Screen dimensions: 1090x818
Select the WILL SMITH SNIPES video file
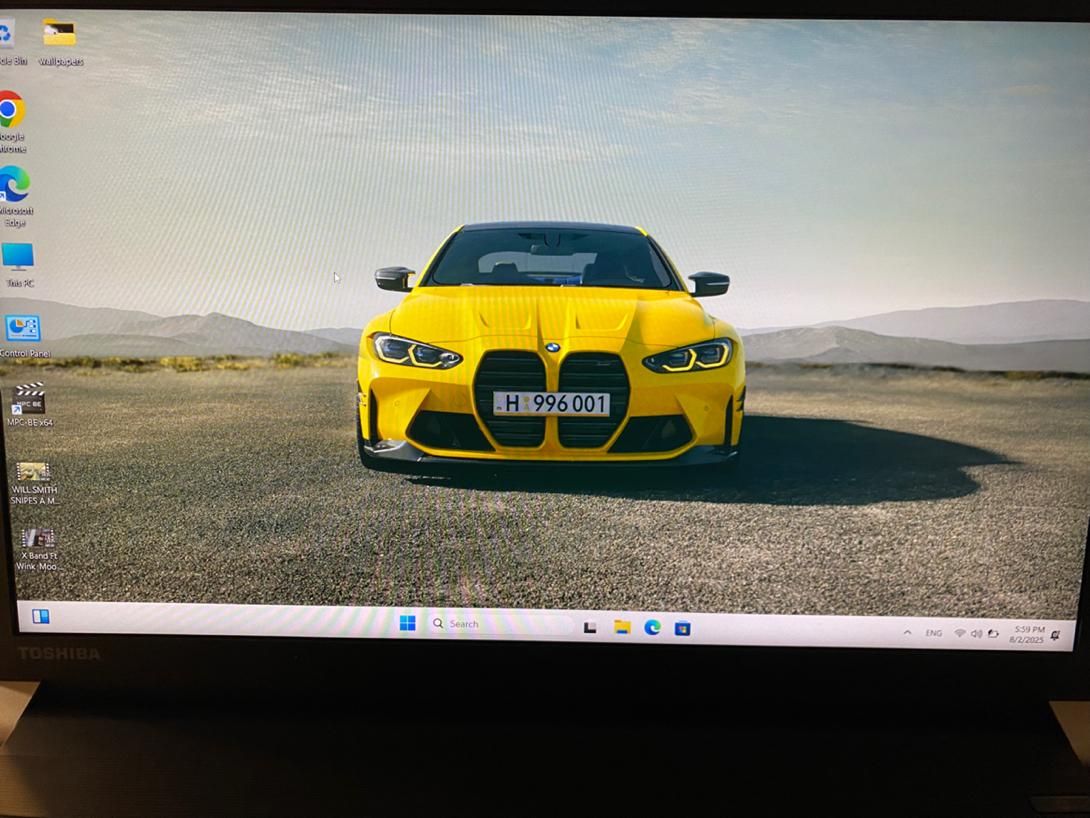click(33, 482)
